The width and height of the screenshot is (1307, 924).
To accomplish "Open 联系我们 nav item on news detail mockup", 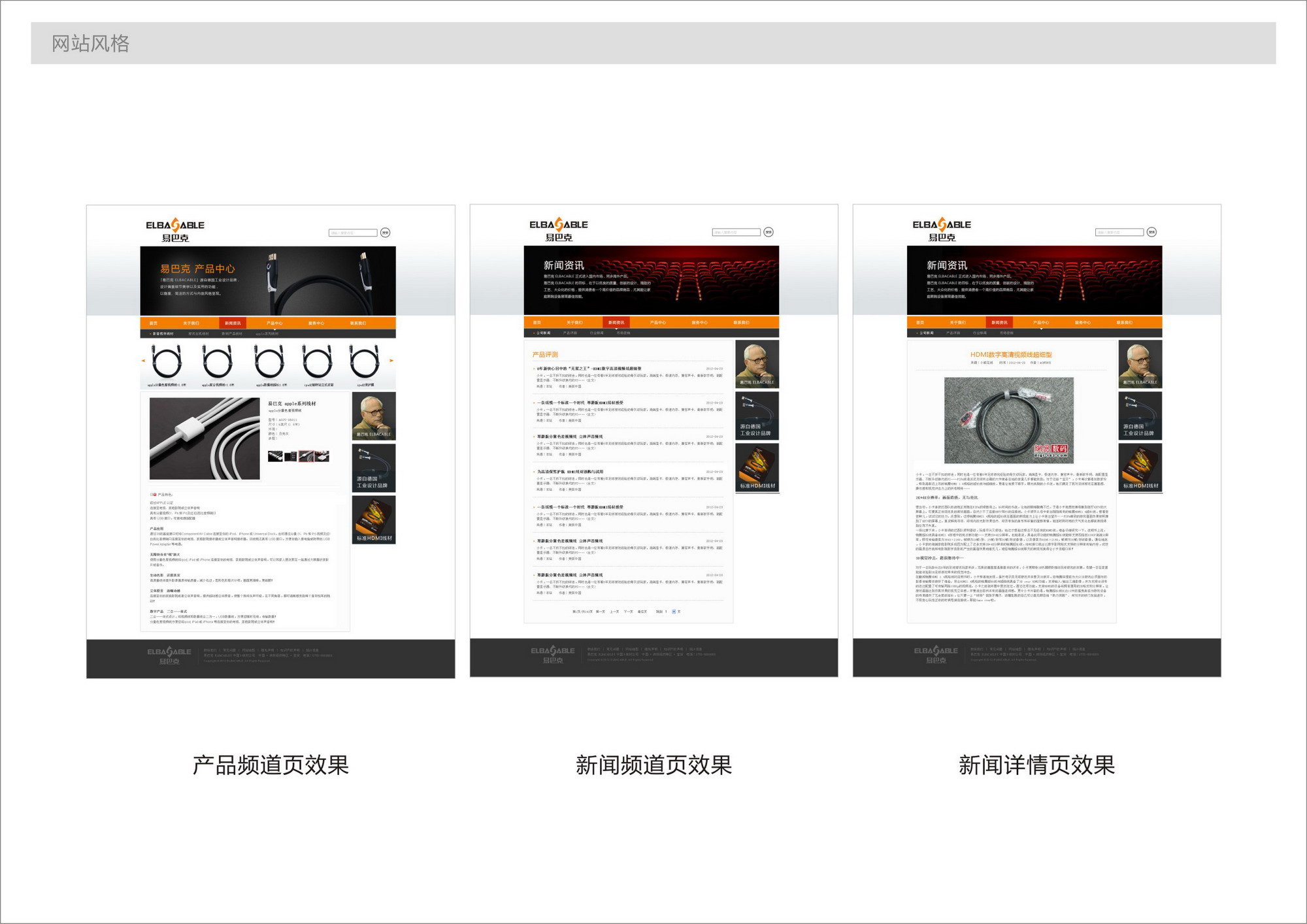I will coord(1125,323).
